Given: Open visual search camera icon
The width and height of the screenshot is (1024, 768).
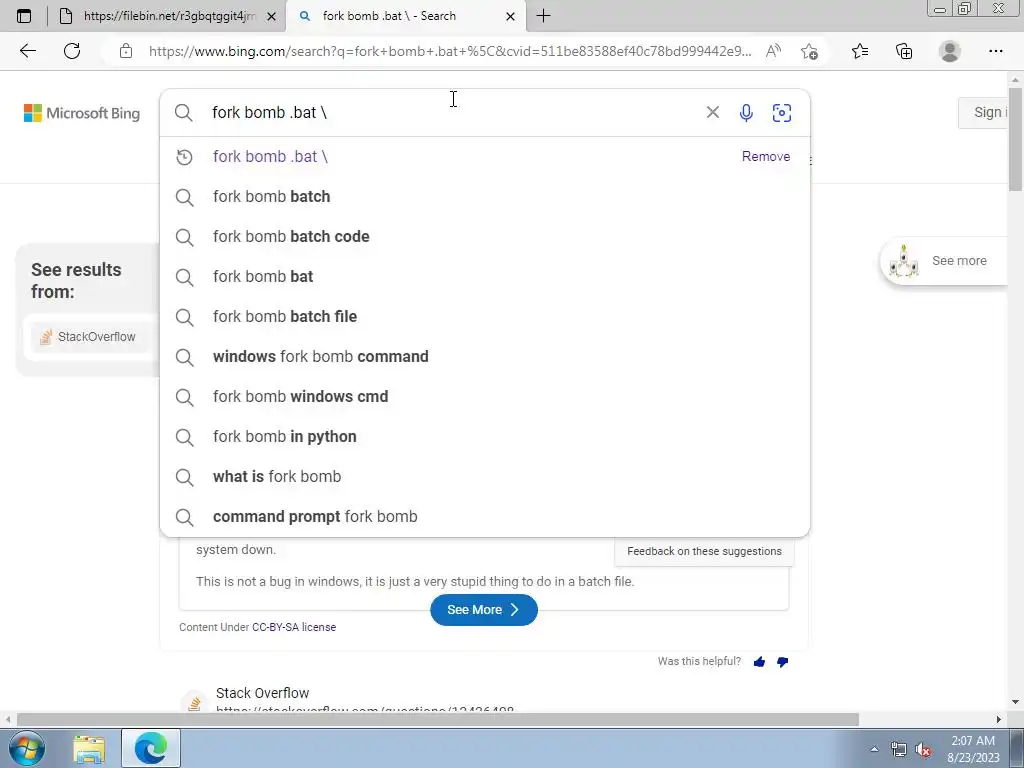Looking at the screenshot, I should pos(782,113).
